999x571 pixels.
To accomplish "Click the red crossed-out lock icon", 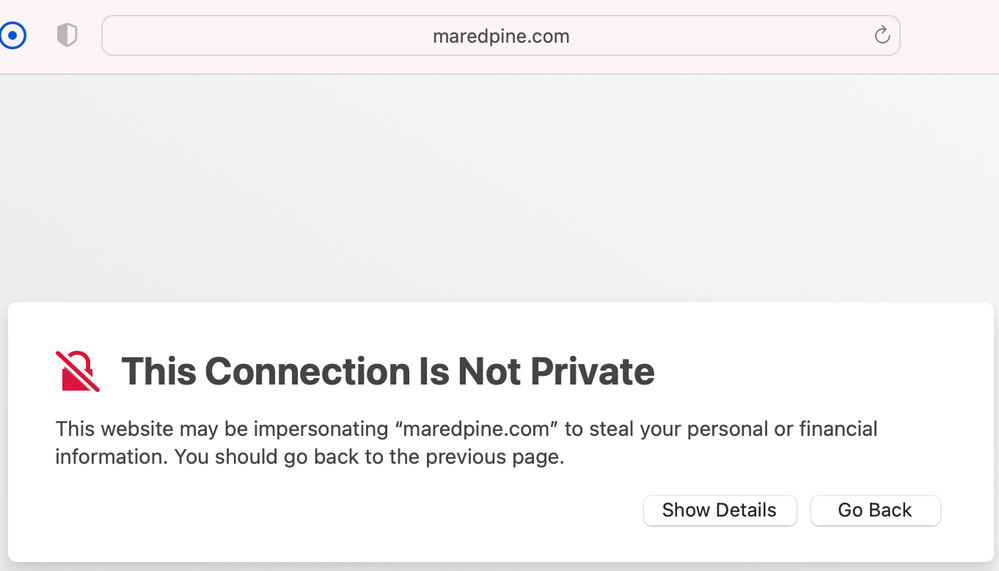I will coord(77,371).
